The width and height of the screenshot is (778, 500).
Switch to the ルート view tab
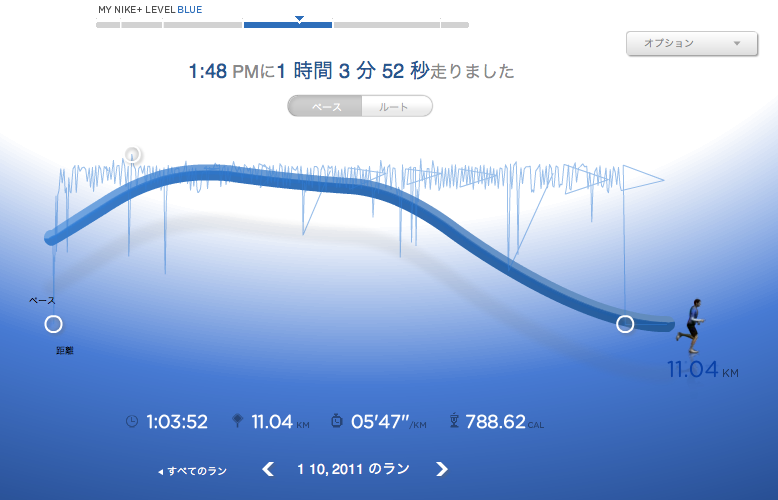click(397, 107)
